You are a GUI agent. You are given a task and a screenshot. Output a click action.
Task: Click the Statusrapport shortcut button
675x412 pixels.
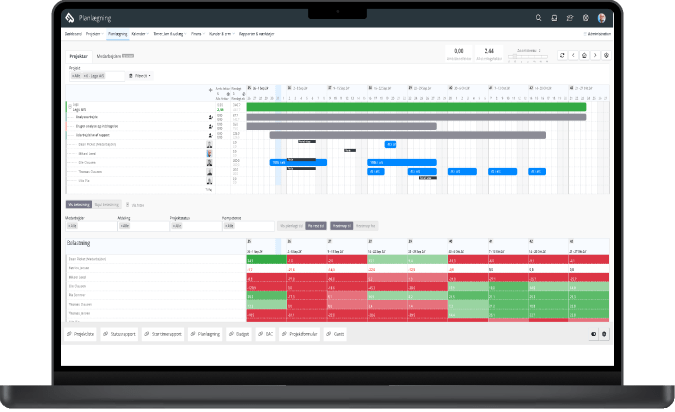121,334
